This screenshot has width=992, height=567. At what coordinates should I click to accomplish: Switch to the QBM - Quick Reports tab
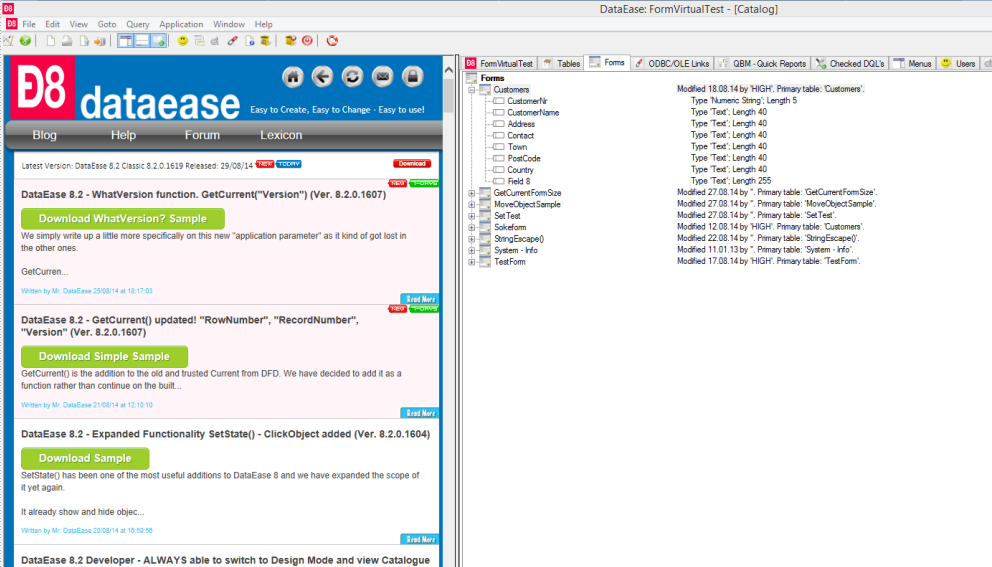(x=762, y=63)
